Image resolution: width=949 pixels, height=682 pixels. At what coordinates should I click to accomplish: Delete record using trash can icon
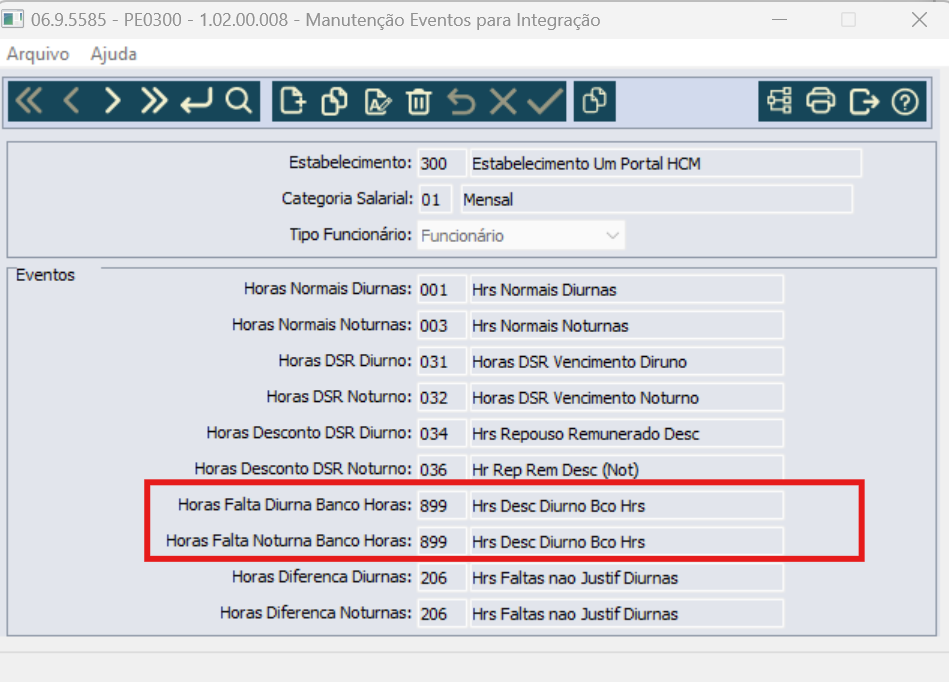[x=419, y=101]
